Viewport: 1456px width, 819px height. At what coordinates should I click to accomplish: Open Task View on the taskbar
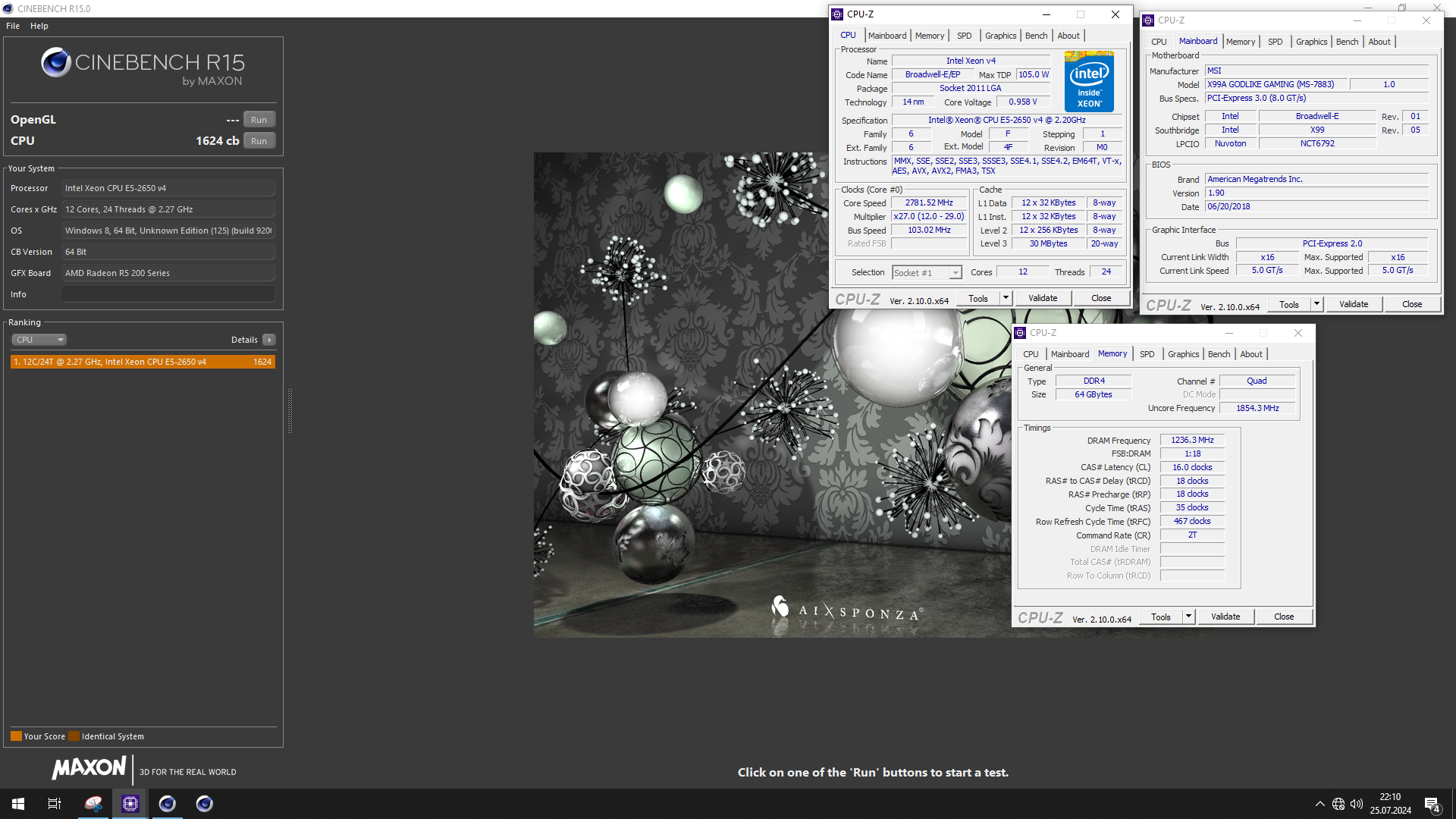tap(55, 804)
